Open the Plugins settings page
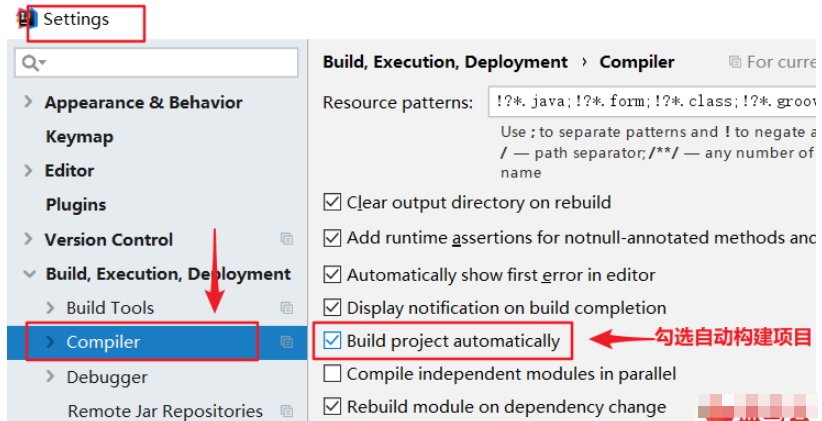Image resolution: width=822 pixels, height=421 pixels. 76,205
